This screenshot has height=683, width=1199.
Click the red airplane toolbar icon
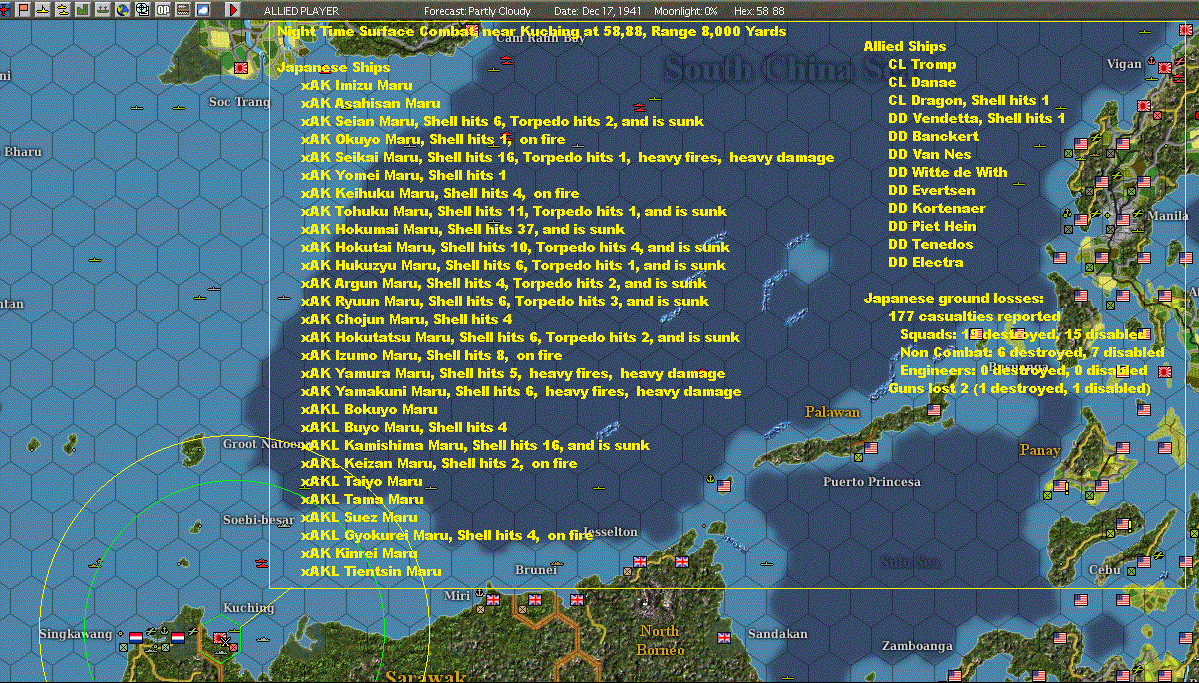(5, 10)
